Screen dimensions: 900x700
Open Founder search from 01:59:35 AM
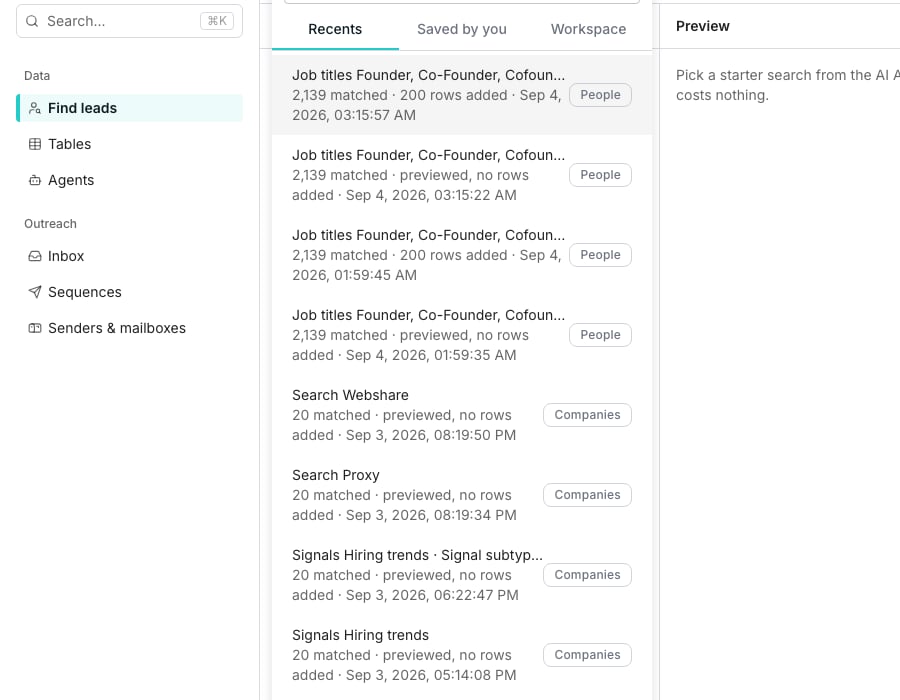(462, 335)
